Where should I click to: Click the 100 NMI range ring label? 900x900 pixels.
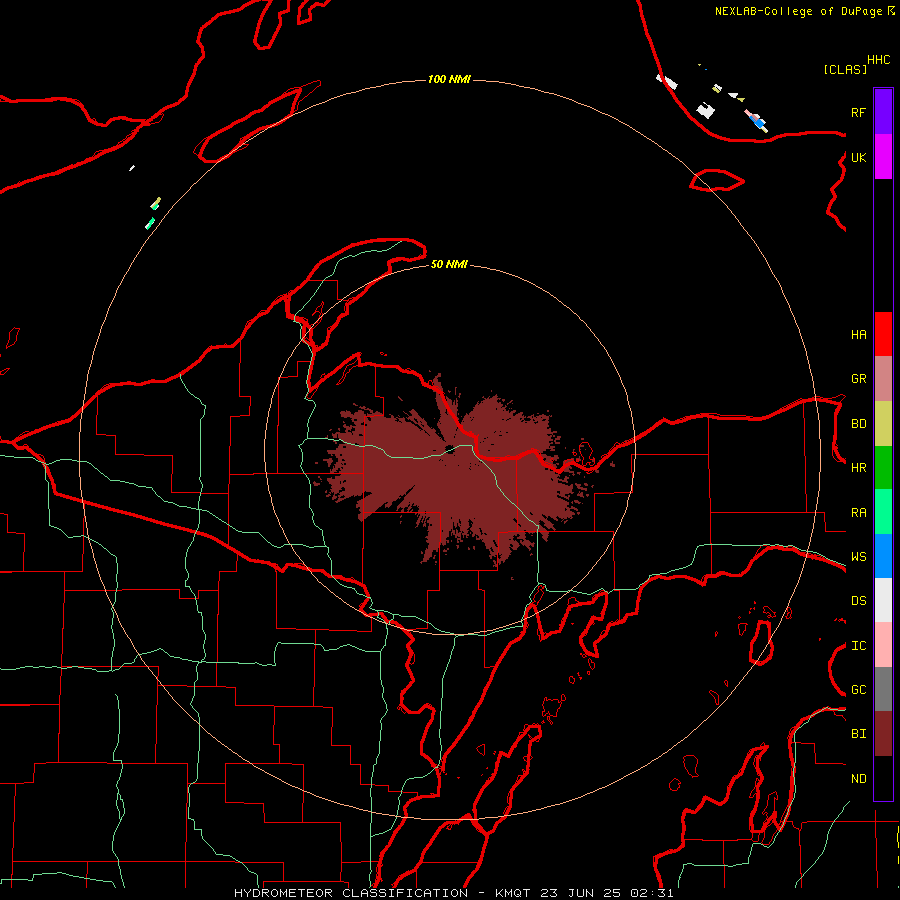click(449, 79)
